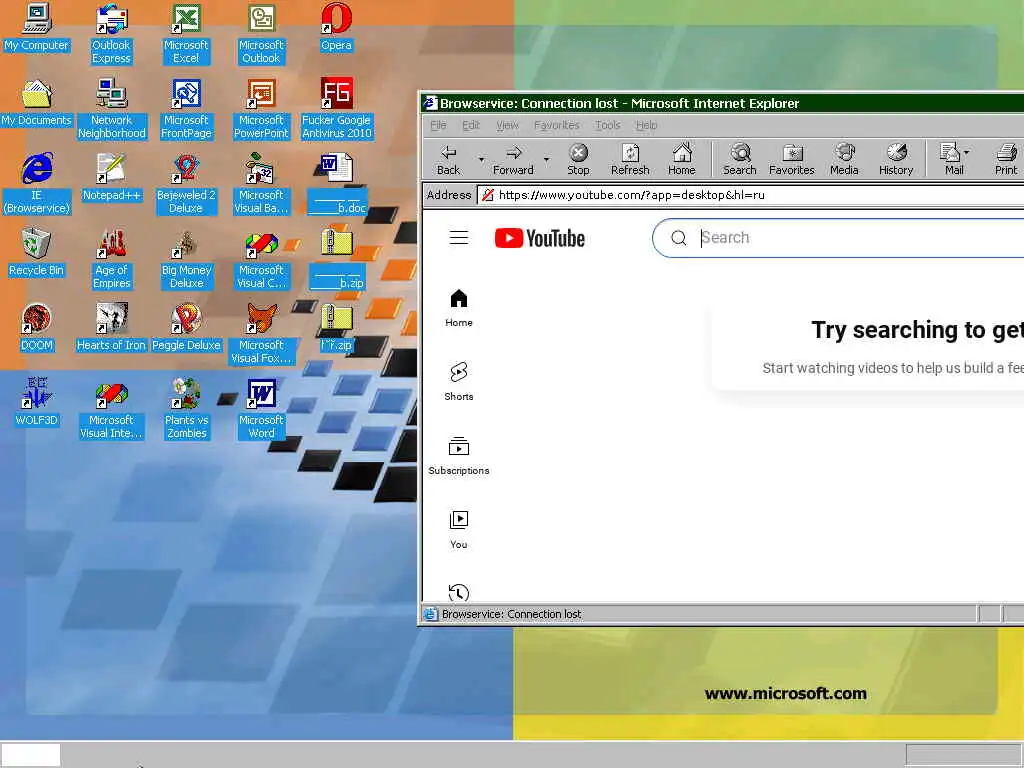The height and width of the screenshot is (768, 1024).
Task: Open Microsoft Word desktop shortcut
Action: click(261, 409)
